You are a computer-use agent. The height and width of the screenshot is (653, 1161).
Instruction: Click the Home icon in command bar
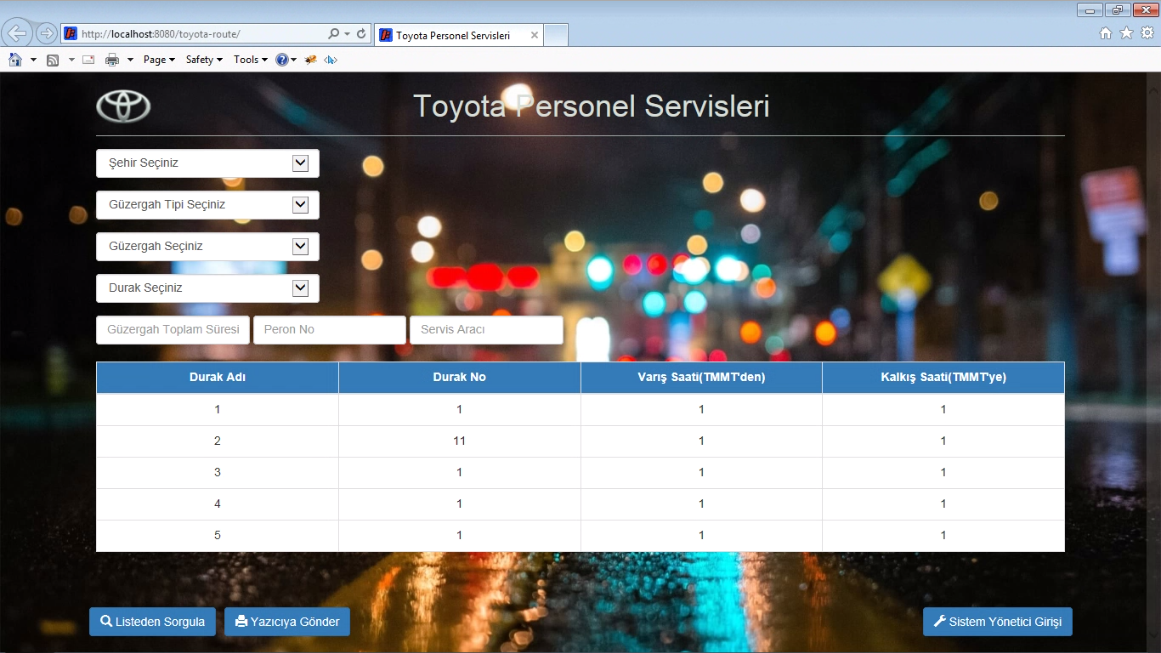point(15,60)
